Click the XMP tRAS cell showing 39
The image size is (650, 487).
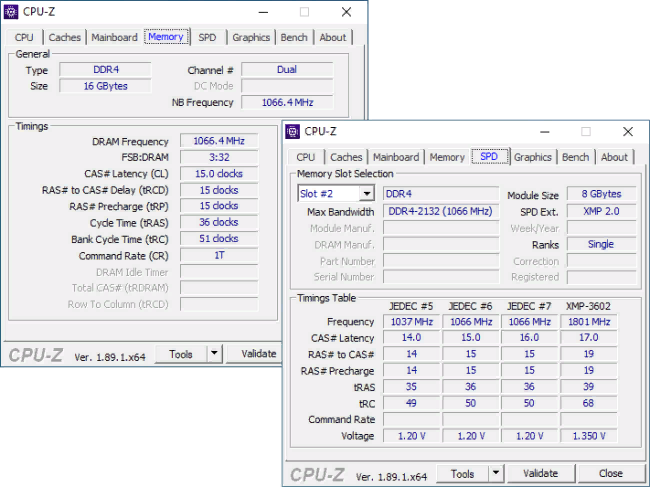[589, 387]
